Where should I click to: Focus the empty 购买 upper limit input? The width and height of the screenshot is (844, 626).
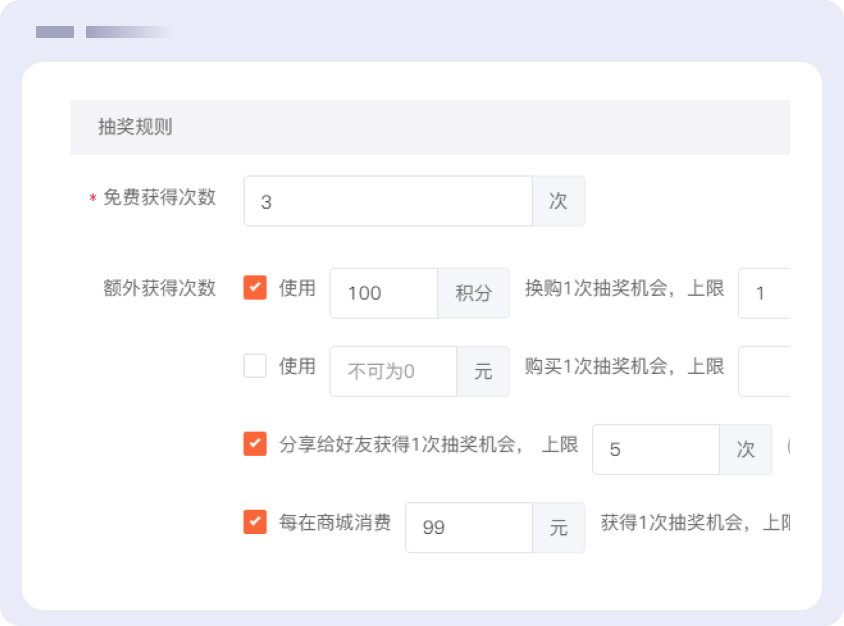pos(765,371)
